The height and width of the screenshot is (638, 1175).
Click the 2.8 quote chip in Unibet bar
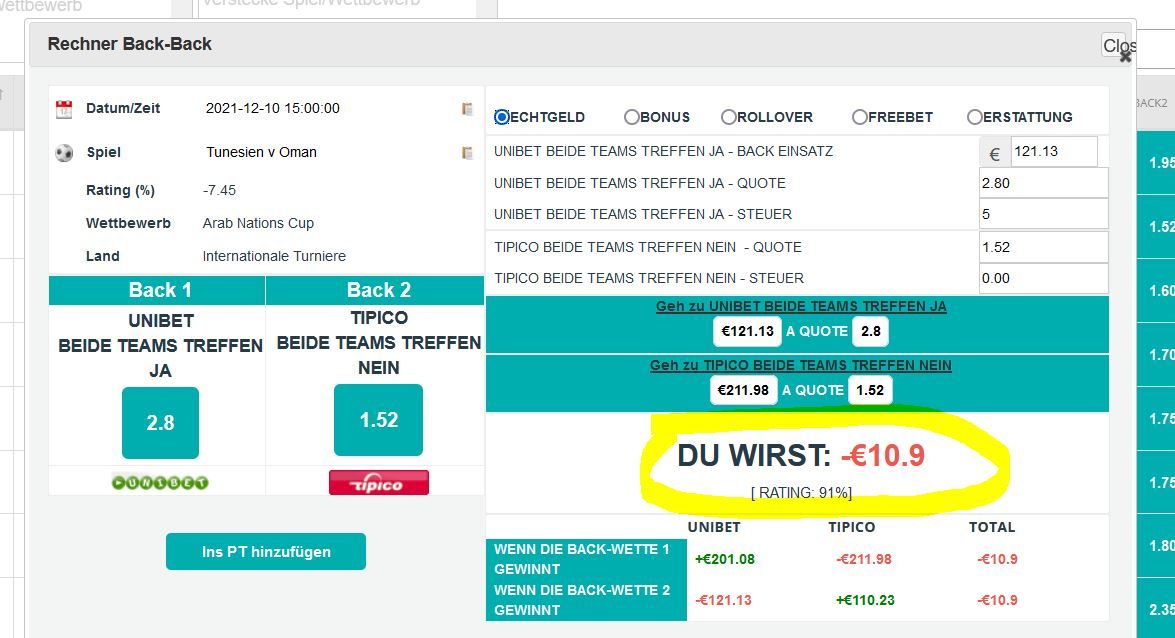coord(871,331)
